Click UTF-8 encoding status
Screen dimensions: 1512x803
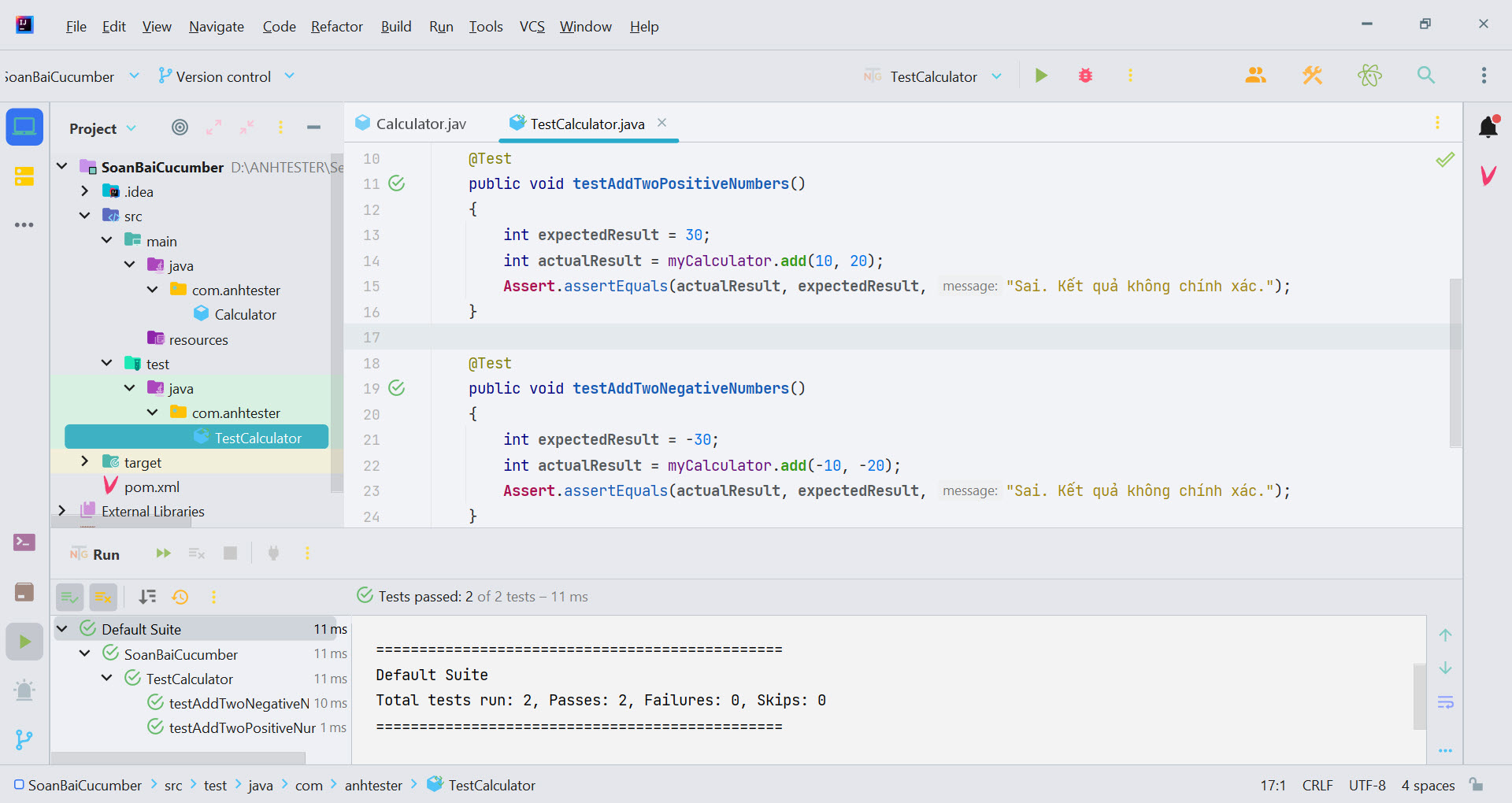[x=1367, y=786]
